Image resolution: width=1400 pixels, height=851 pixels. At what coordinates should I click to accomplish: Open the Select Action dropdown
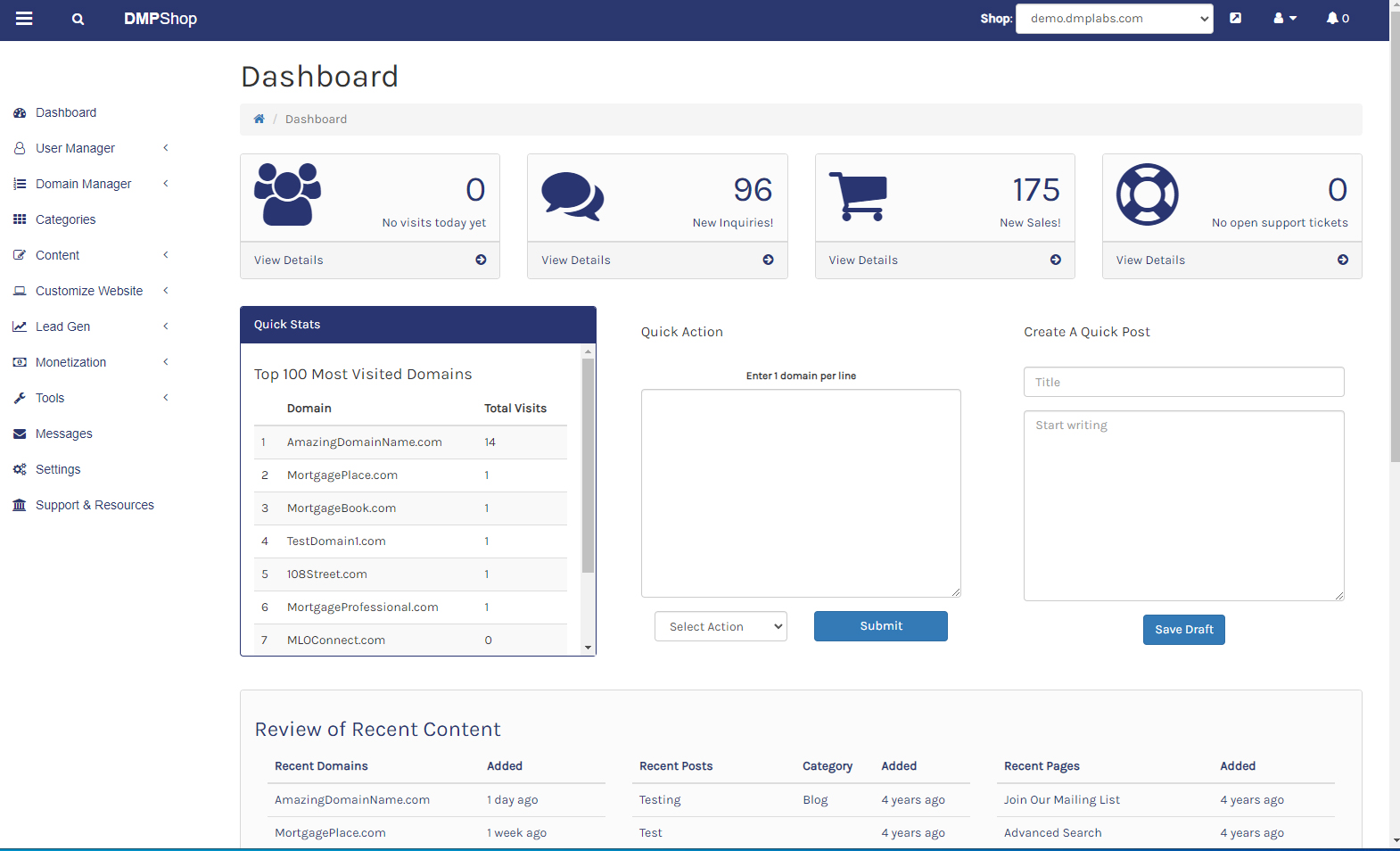[x=721, y=627]
